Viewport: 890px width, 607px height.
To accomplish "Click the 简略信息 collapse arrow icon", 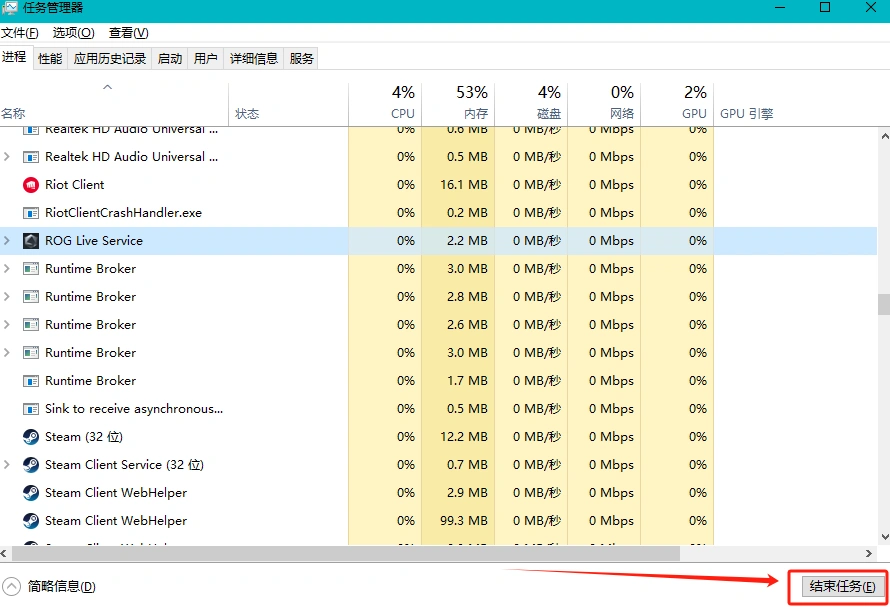I will tap(11, 587).
